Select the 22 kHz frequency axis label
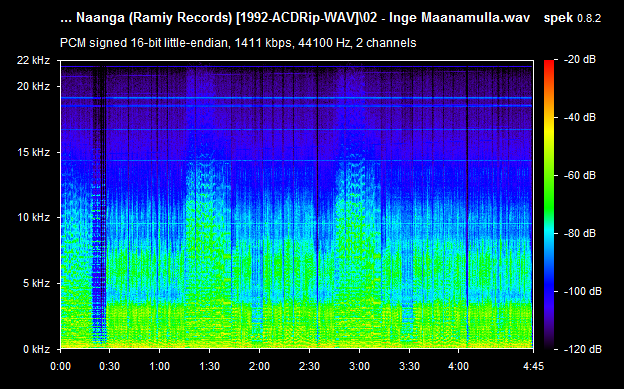This screenshot has width=624, height=389. 33,60
